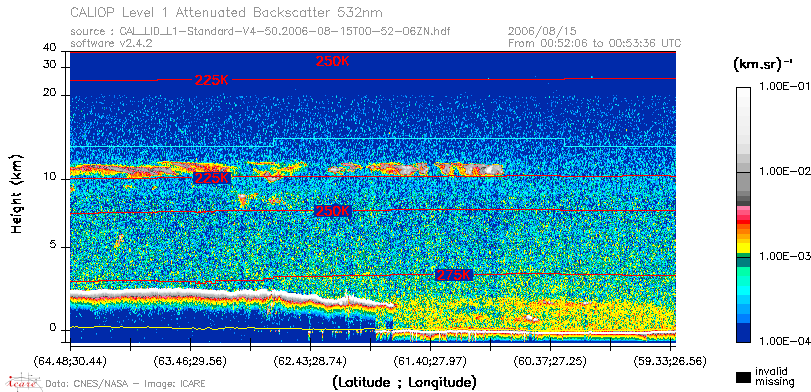Click the '225K' label near 25 km height
The width and height of the screenshot is (811, 392).
[212, 81]
